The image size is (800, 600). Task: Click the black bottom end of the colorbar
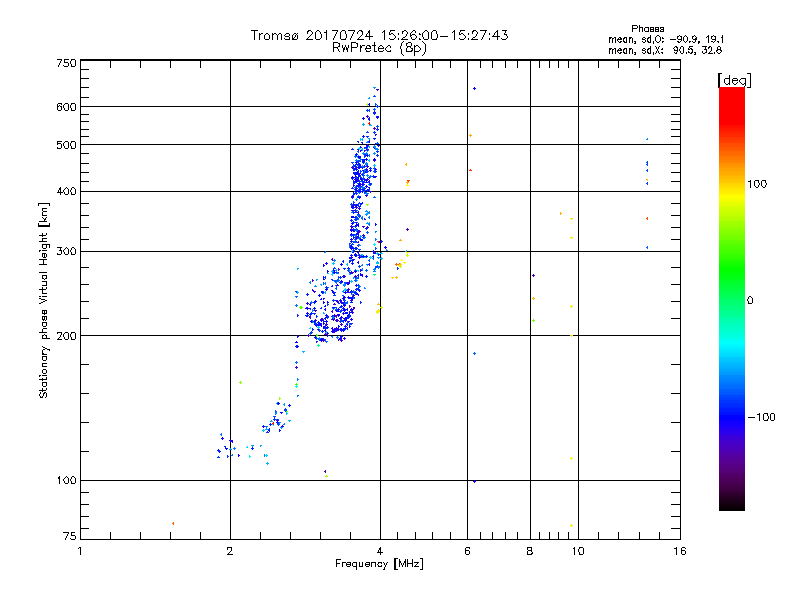(732, 503)
